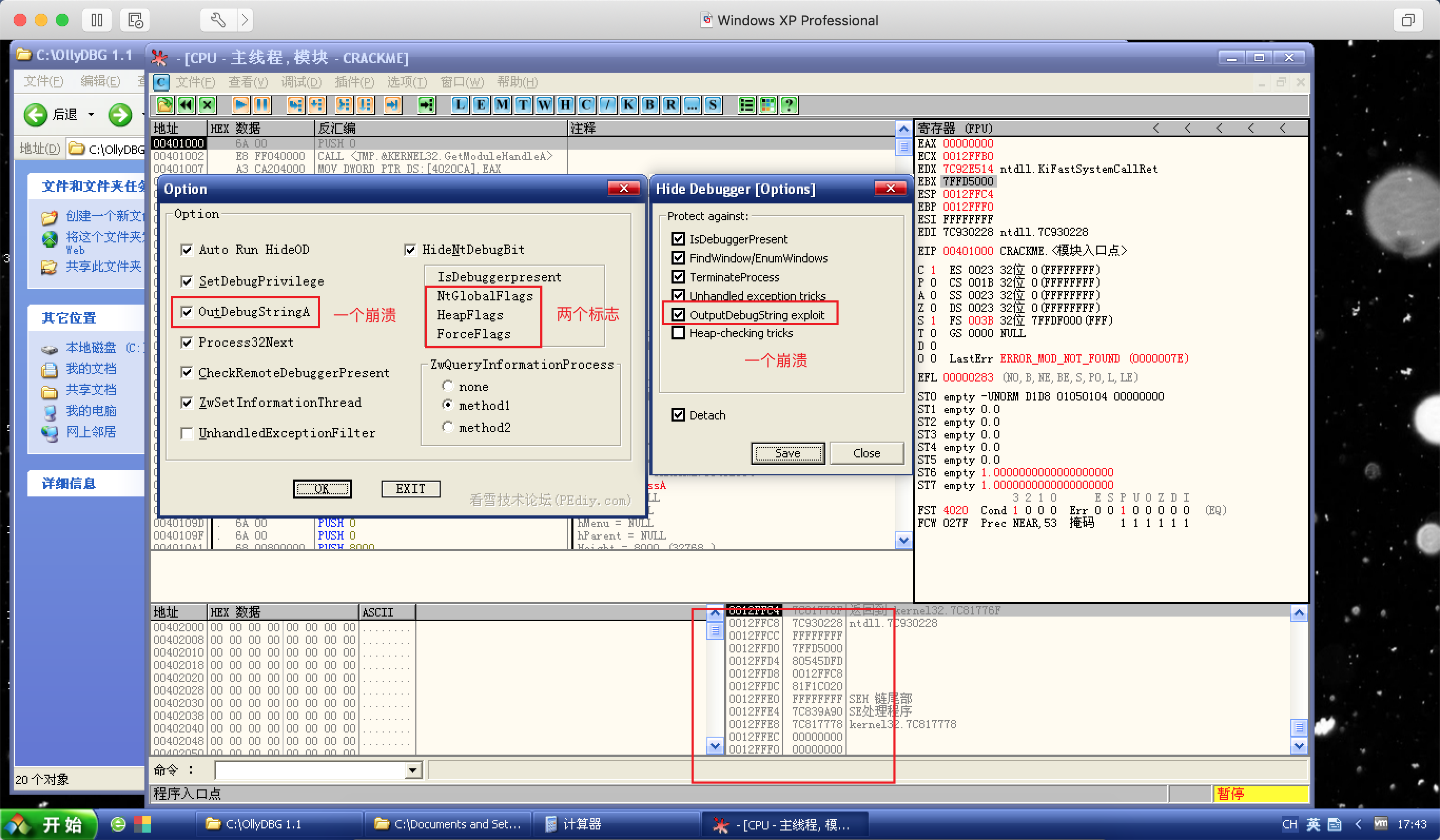
Task: Click the green Help question mark icon
Action: [789, 104]
